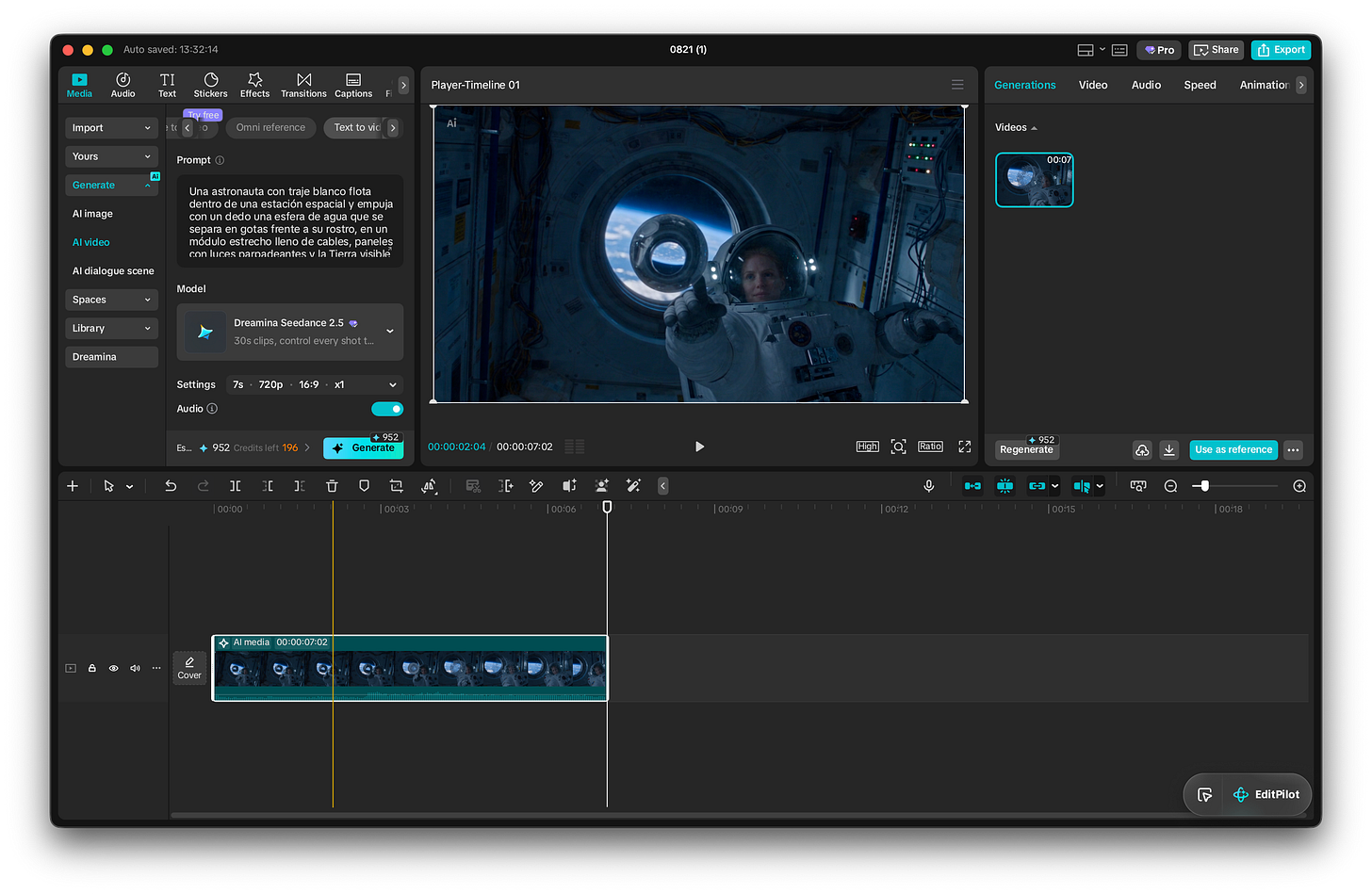Switch to the Speed tab in inspector
The width and height of the screenshot is (1372, 894).
click(1200, 85)
